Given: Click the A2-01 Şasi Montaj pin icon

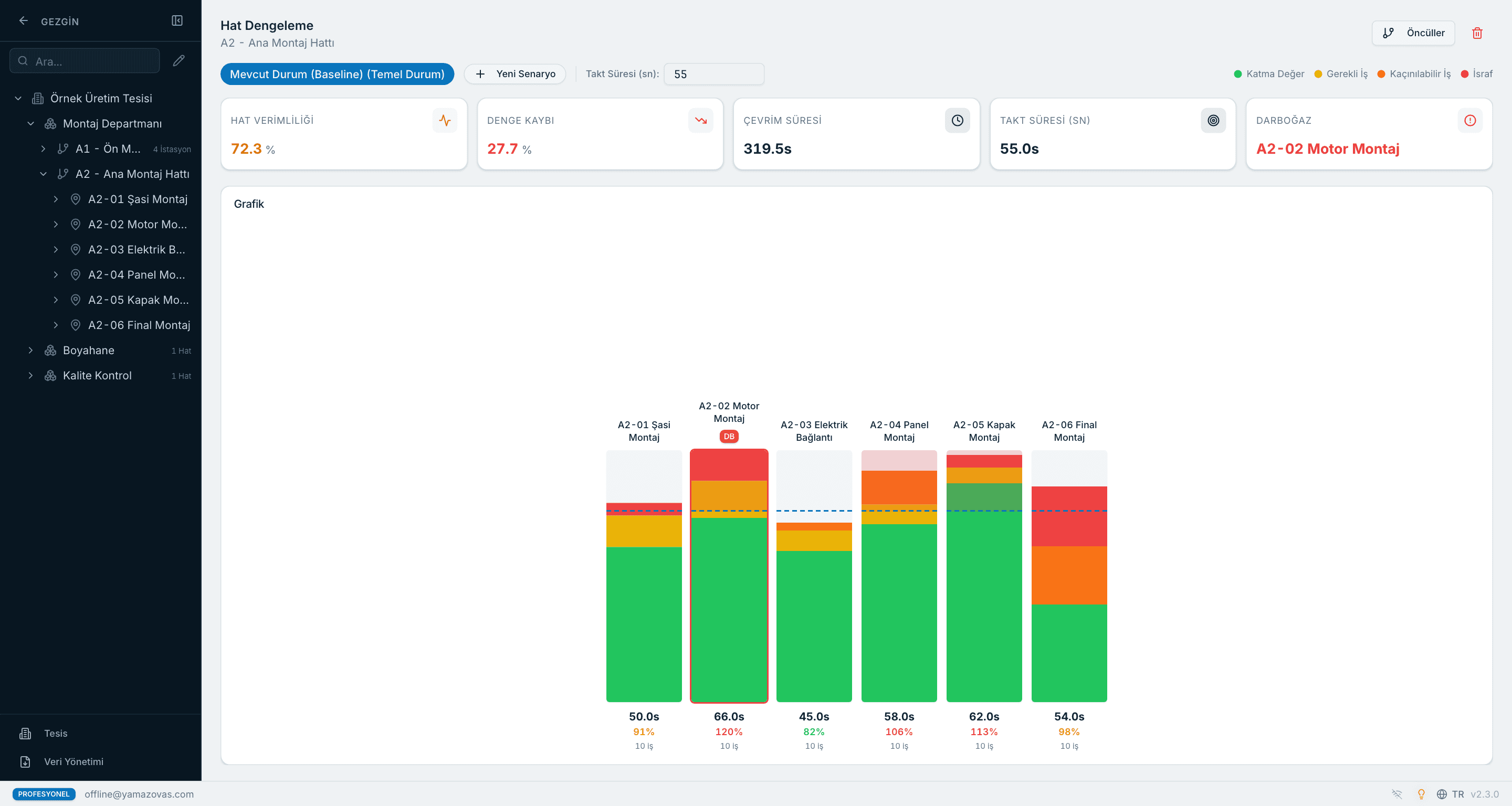Looking at the screenshot, I should [x=76, y=199].
